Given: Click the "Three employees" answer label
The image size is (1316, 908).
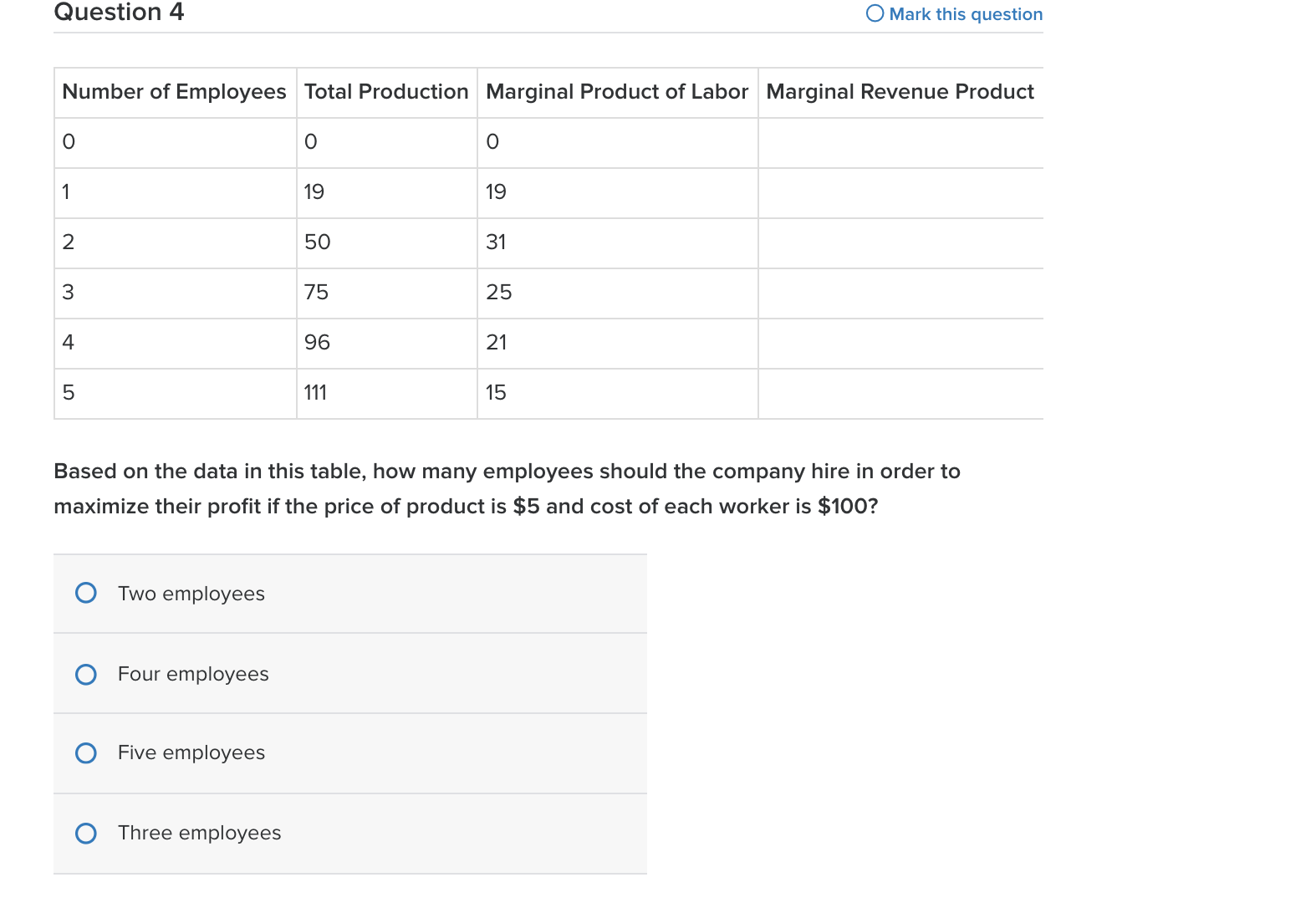Looking at the screenshot, I should point(199,833).
